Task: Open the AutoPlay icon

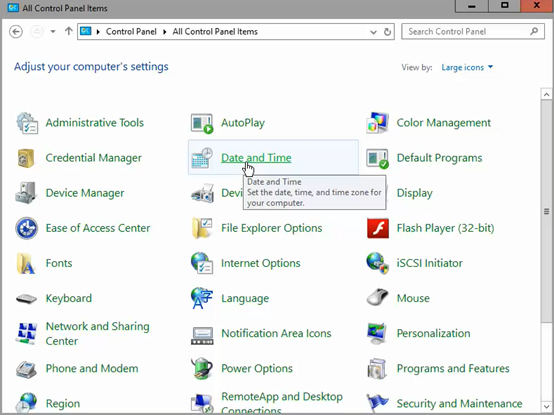Action: click(x=202, y=123)
